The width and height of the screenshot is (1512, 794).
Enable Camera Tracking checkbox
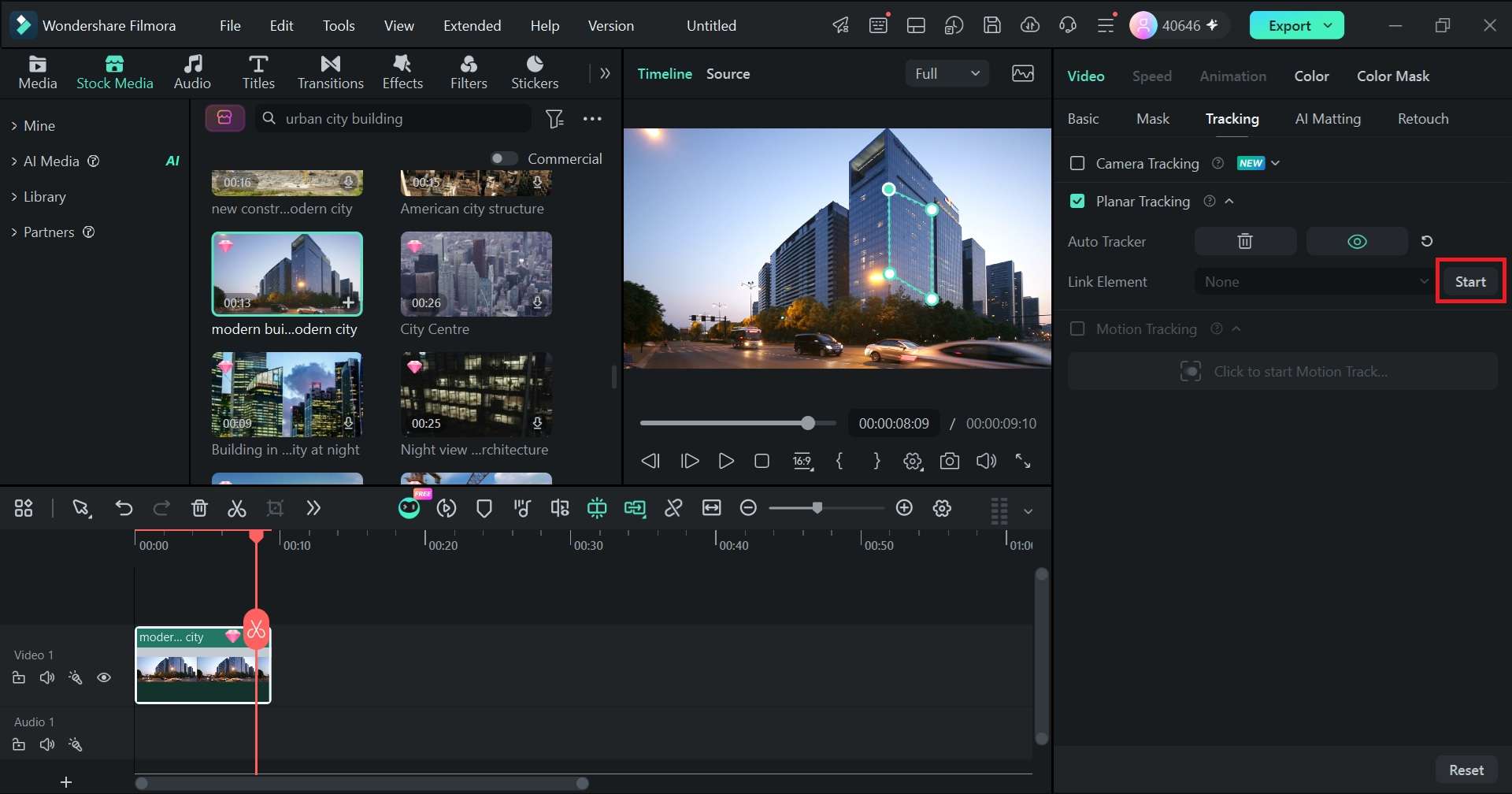coord(1077,163)
